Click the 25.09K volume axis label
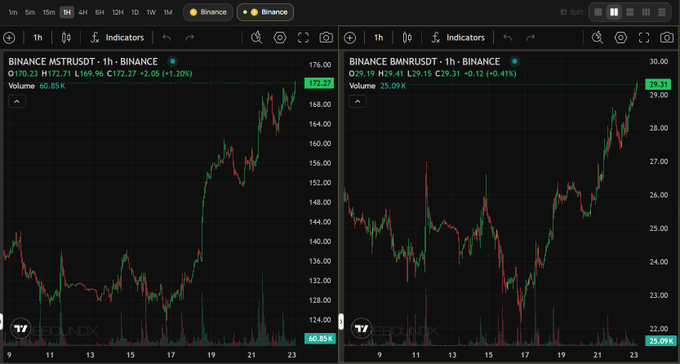This screenshot has width=680, height=364. pos(660,341)
